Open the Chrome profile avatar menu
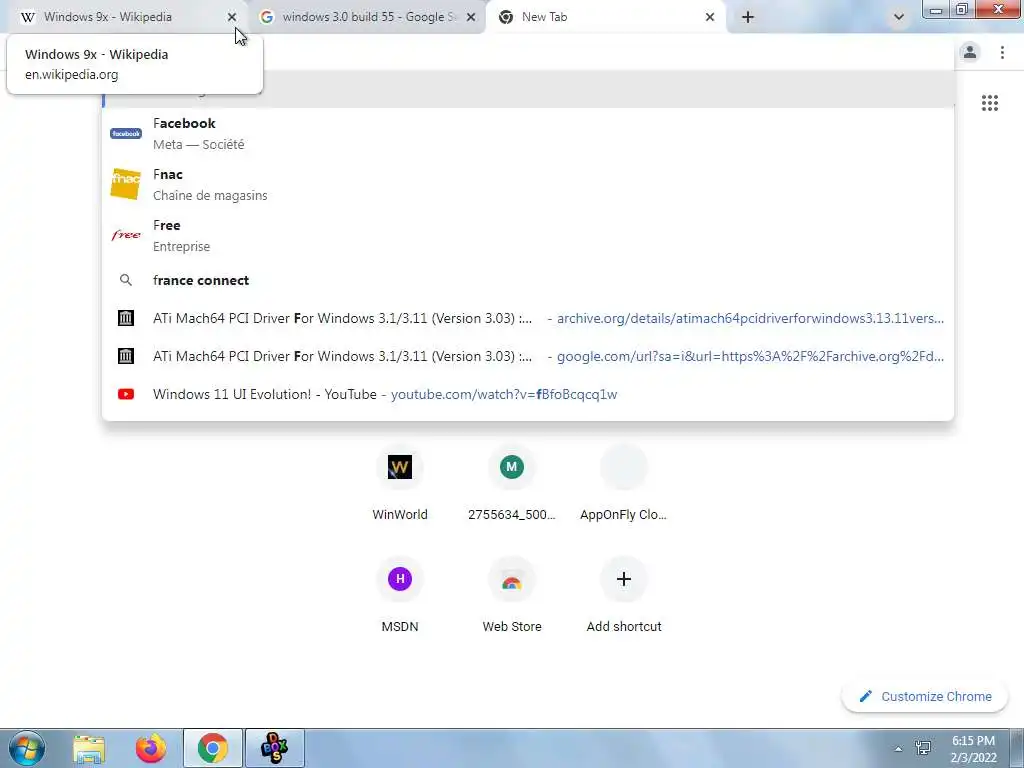This screenshot has height=768, width=1024. click(970, 52)
